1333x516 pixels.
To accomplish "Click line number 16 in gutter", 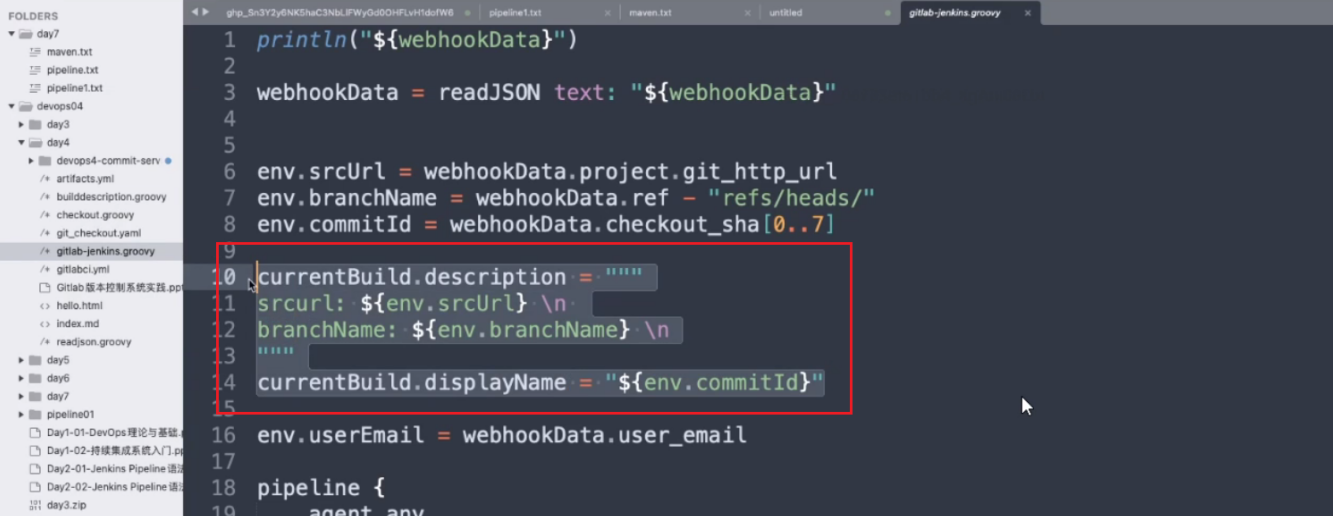I will click(223, 435).
